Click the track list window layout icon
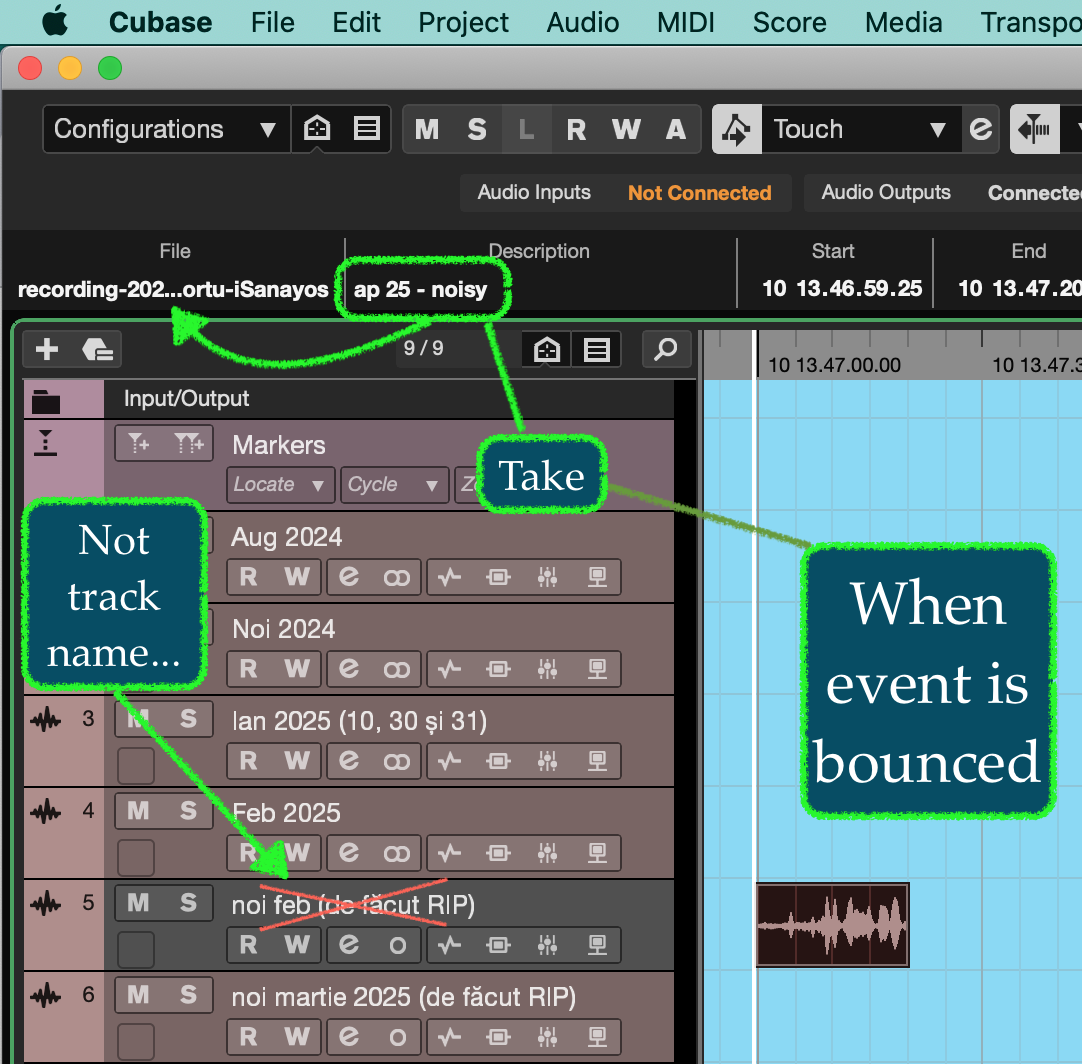 (x=547, y=349)
